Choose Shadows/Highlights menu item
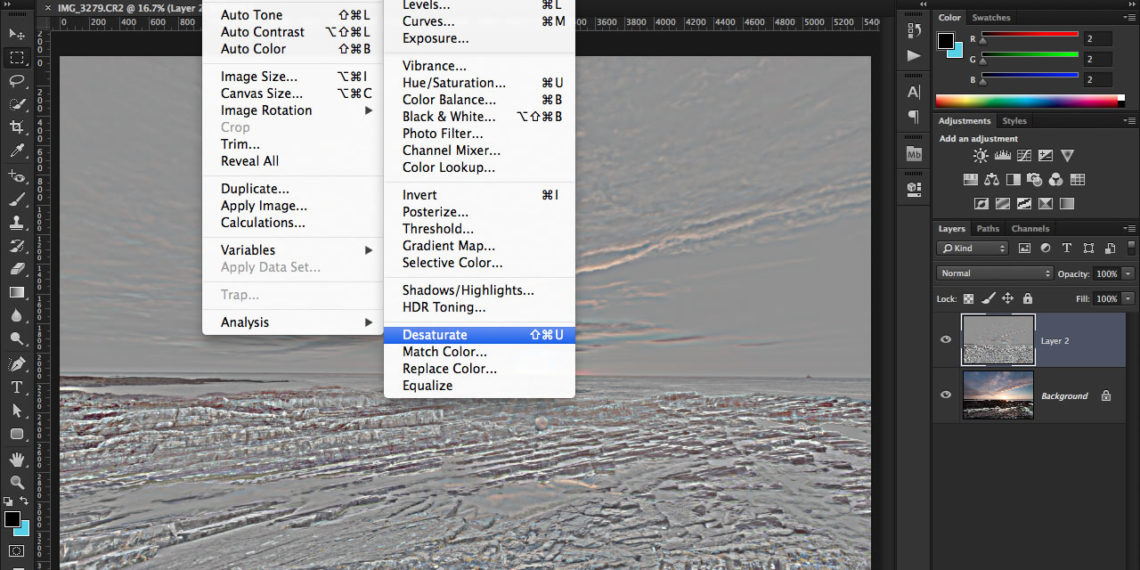 click(479, 290)
